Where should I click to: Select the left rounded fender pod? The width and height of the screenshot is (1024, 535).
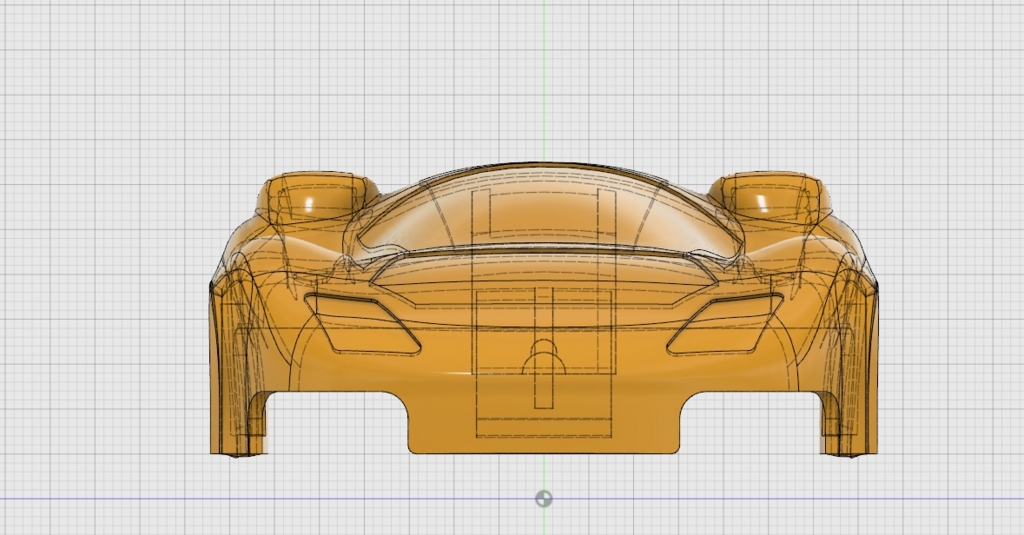317,197
